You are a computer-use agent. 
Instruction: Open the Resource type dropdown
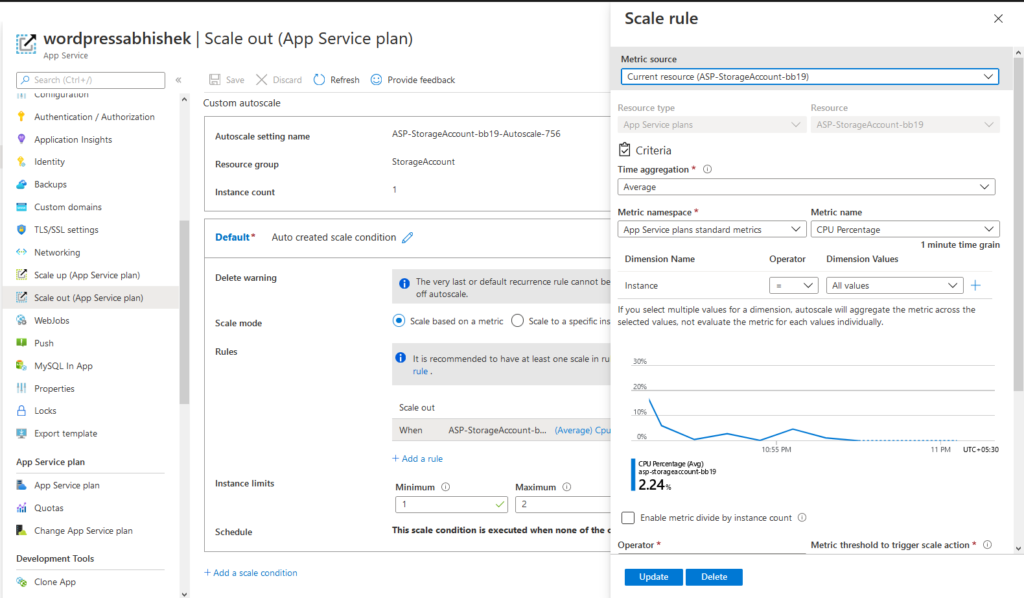click(x=711, y=125)
